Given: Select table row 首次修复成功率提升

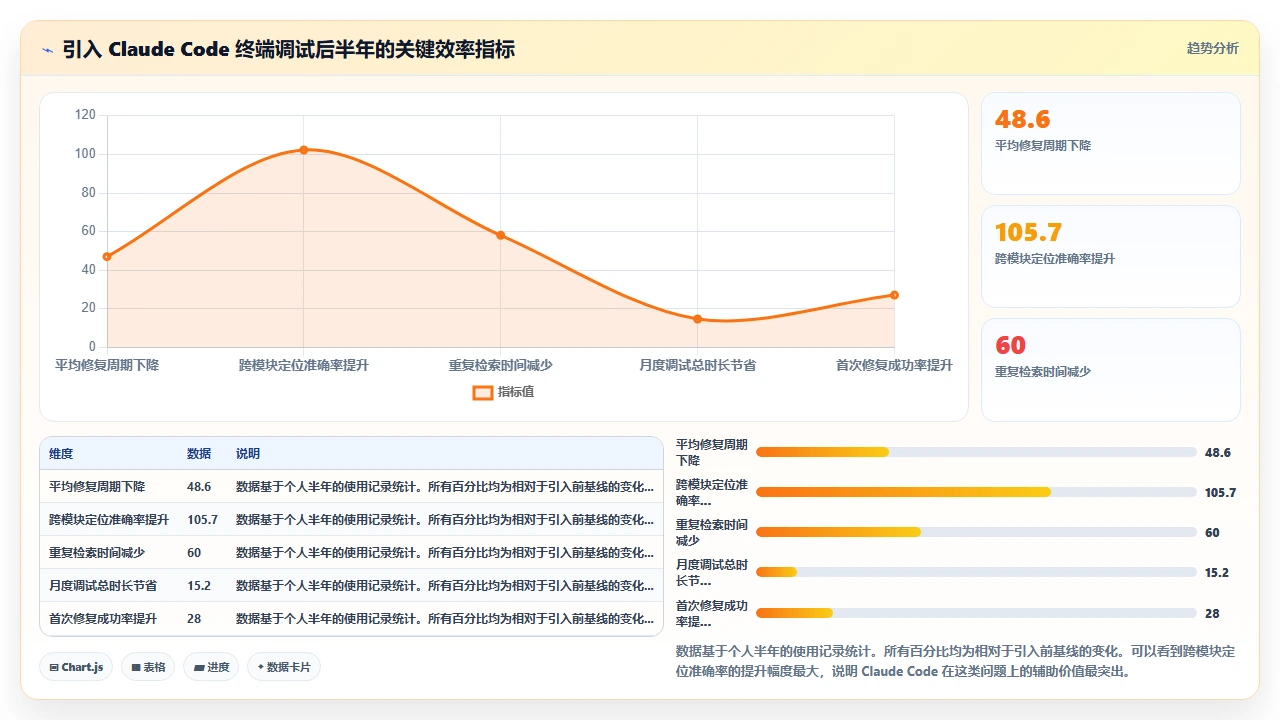Looking at the screenshot, I should click(351, 619).
